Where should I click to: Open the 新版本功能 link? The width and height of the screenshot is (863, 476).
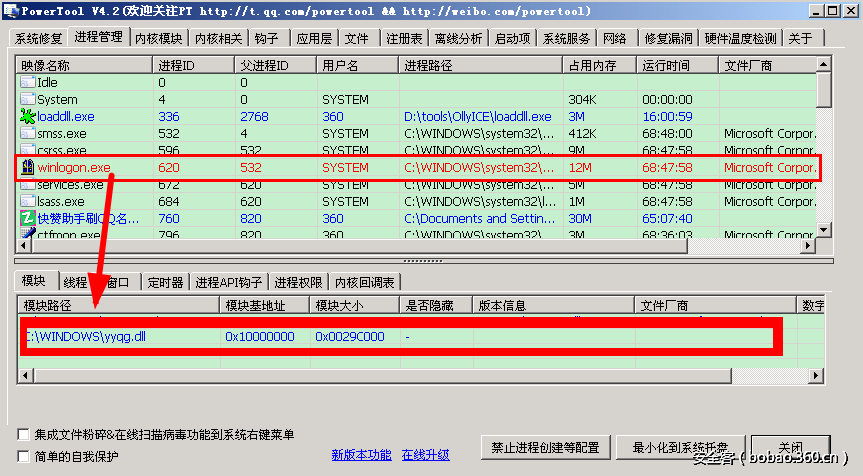(x=361, y=455)
